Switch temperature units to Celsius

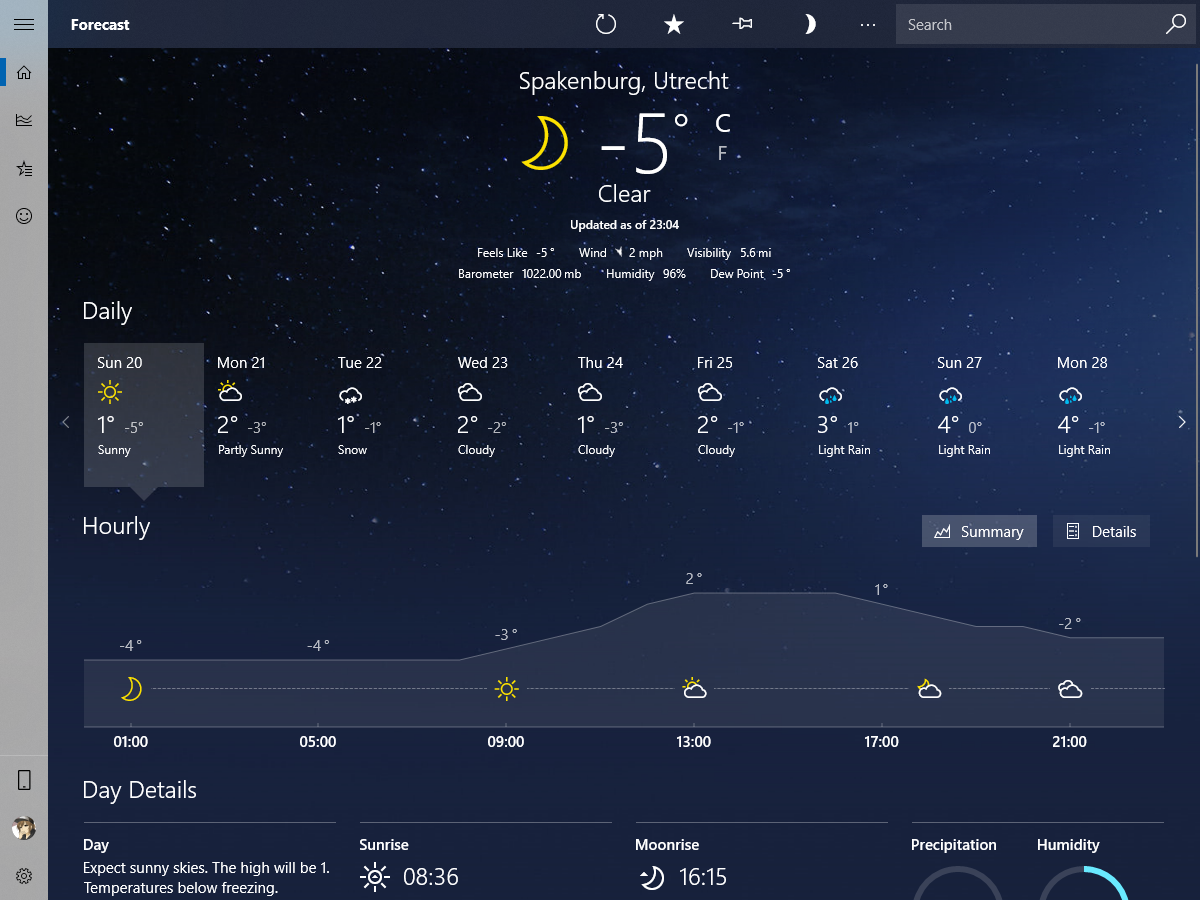coord(723,123)
